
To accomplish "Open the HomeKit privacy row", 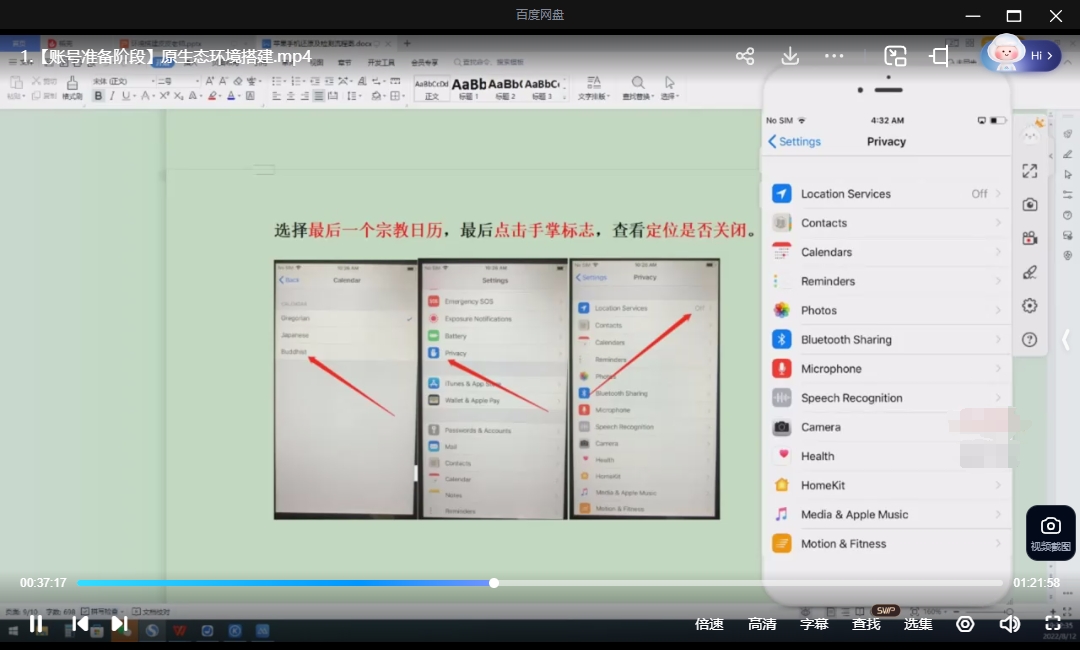I will (x=886, y=485).
